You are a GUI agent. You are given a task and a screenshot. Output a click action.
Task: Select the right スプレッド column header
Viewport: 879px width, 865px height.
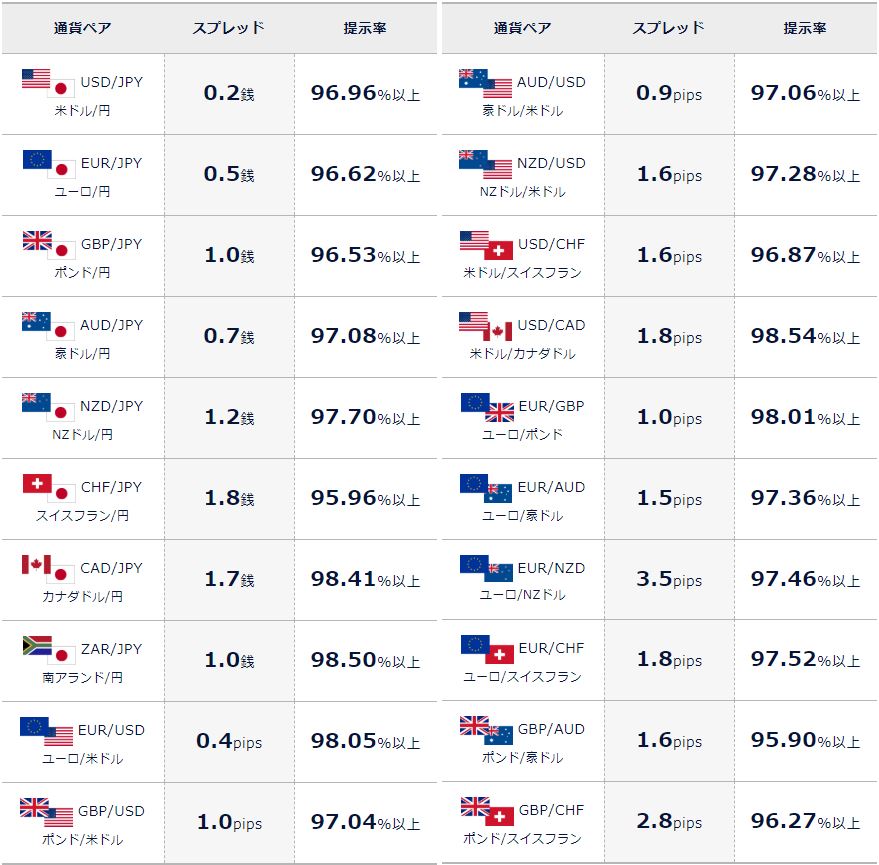(668, 28)
